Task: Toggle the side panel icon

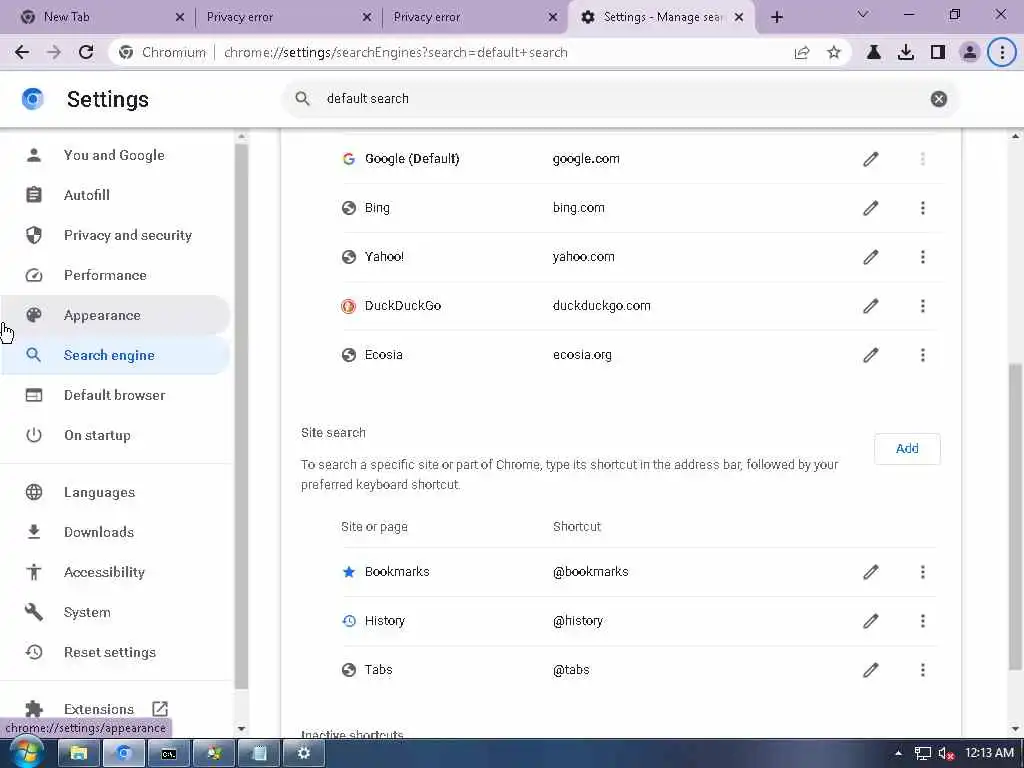Action: [937, 52]
